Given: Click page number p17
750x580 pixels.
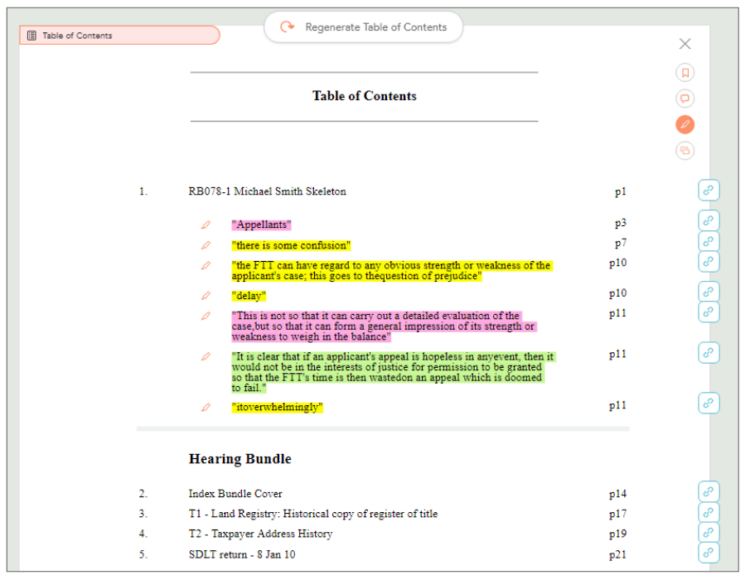Looking at the screenshot, I should (618, 514).
